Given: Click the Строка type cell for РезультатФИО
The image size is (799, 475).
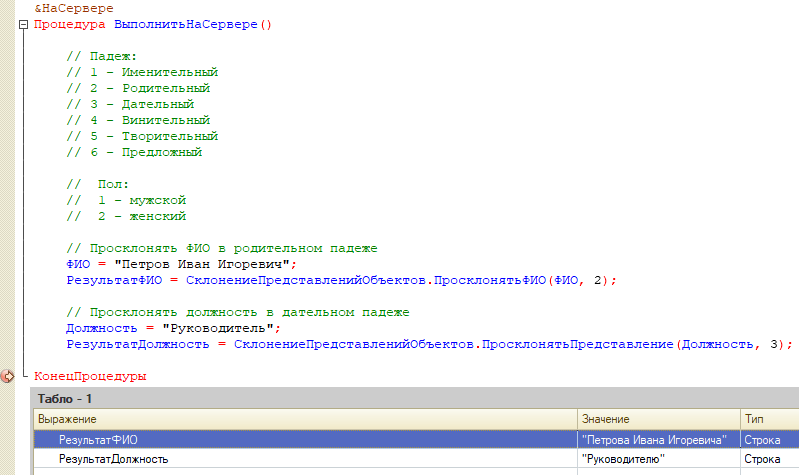Looking at the screenshot, I should coord(761,439).
